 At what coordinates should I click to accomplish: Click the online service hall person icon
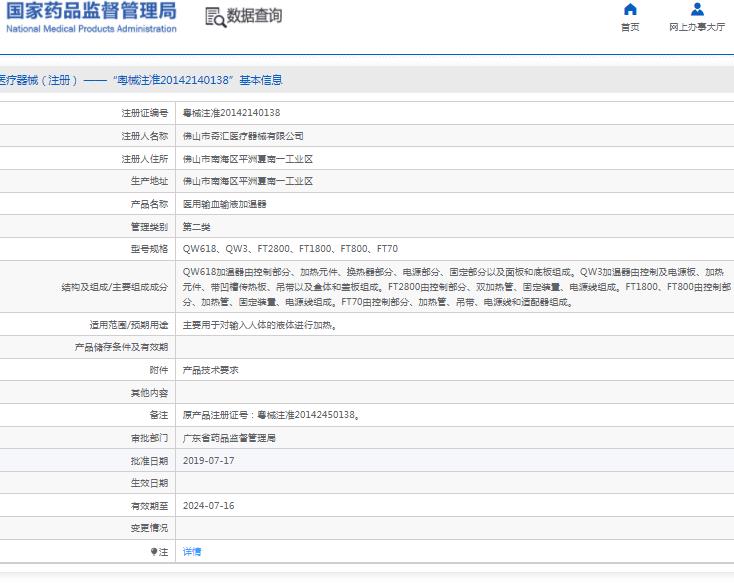pos(697,10)
